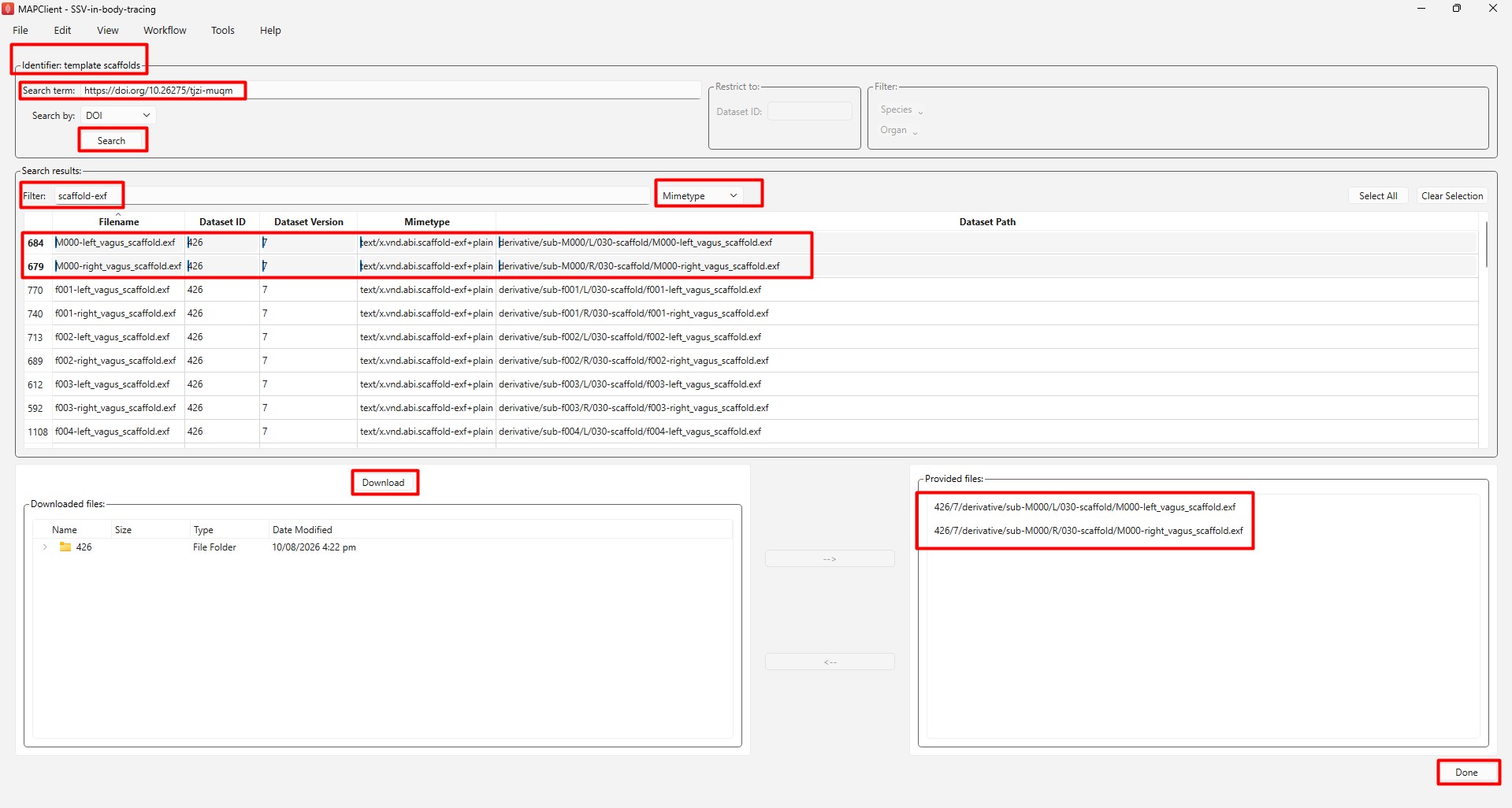The height and width of the screenshot is (808, 1512).
Task: Expand the 426 folder tree item
Action: click(x=45, y=547)
